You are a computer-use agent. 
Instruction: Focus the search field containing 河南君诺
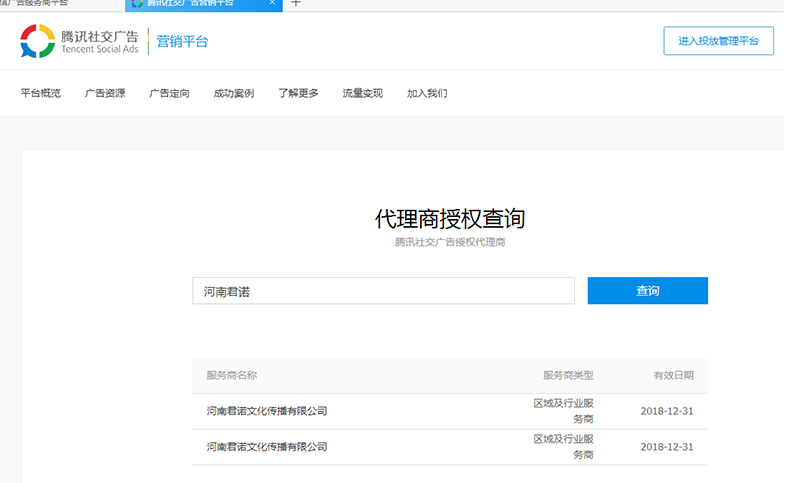click(383, 291)
